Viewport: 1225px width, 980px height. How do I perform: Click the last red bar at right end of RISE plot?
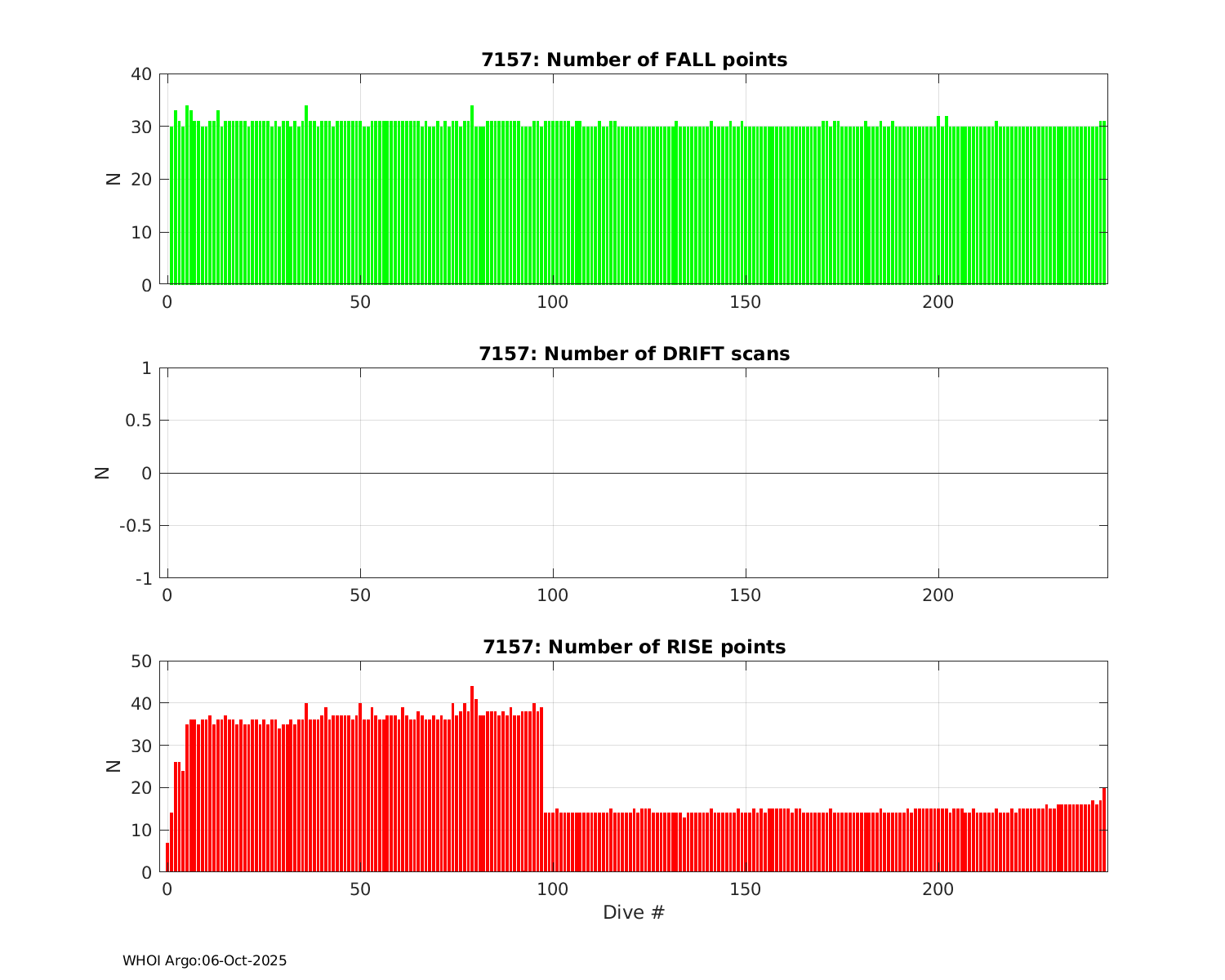coord(1104,829)
